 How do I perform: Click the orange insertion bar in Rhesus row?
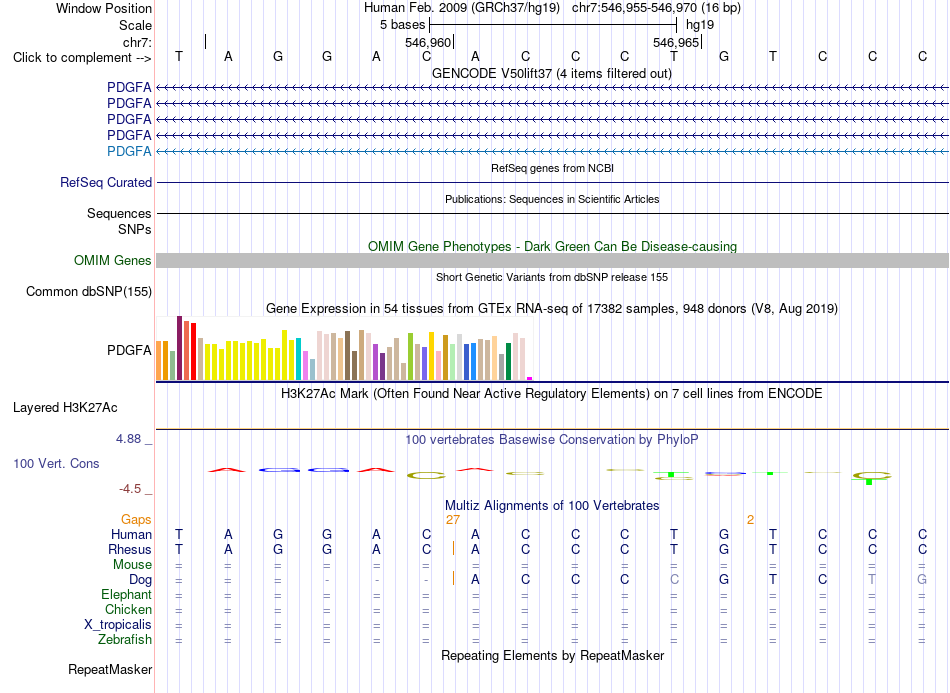pos(453,548)
